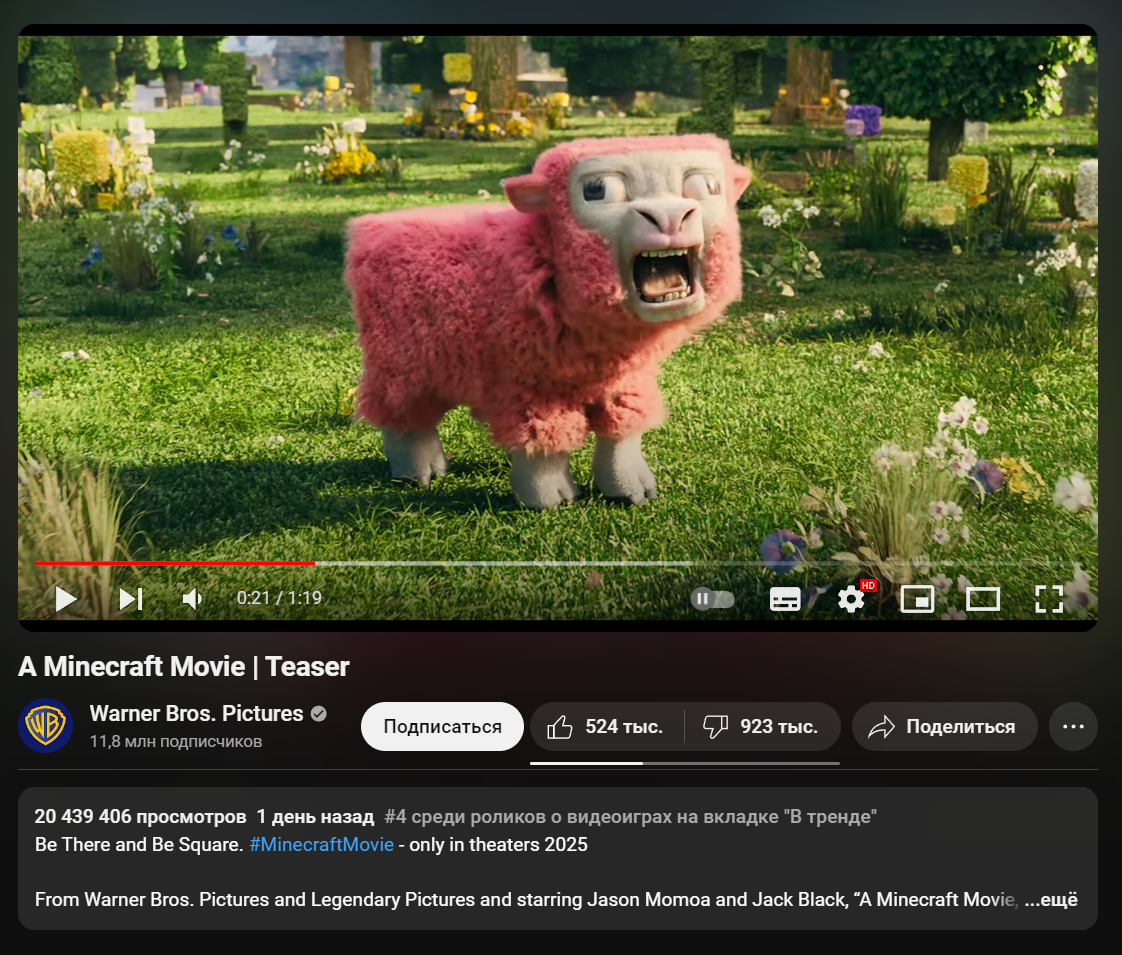Turn on subtitles with captions icon

[x=785, y=599]
